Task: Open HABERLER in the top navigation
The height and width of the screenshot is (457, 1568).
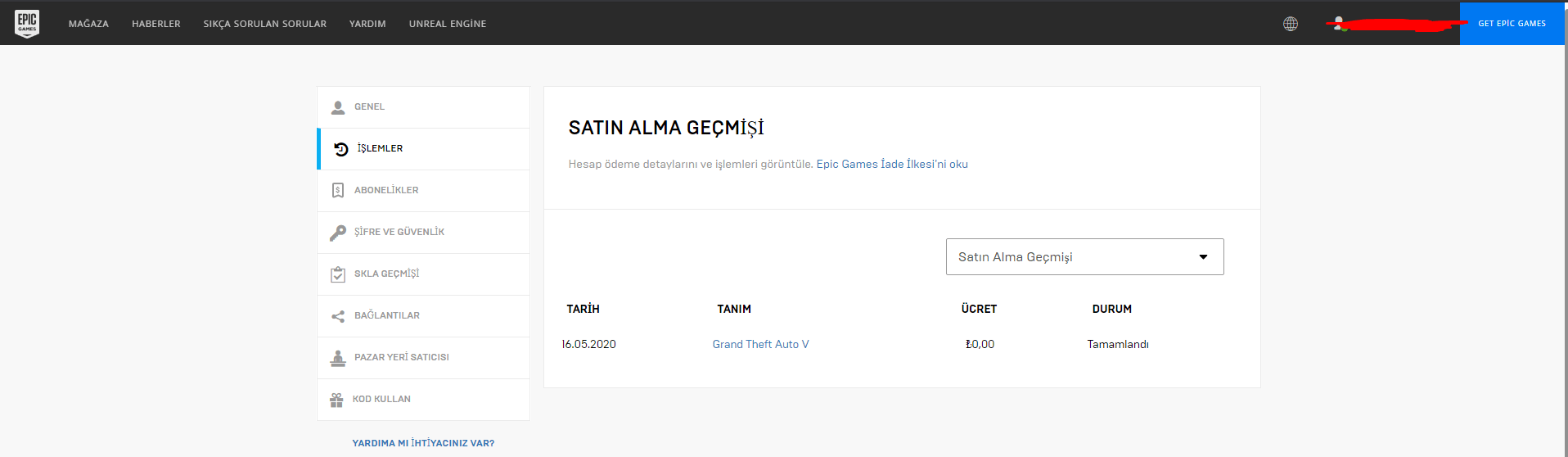Action: pyautogui.click(x=156, y=24)
